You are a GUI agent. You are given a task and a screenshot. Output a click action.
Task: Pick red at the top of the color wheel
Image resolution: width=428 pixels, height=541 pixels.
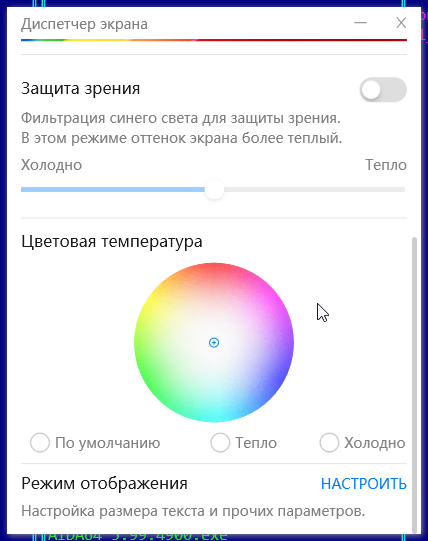[214, 269]
